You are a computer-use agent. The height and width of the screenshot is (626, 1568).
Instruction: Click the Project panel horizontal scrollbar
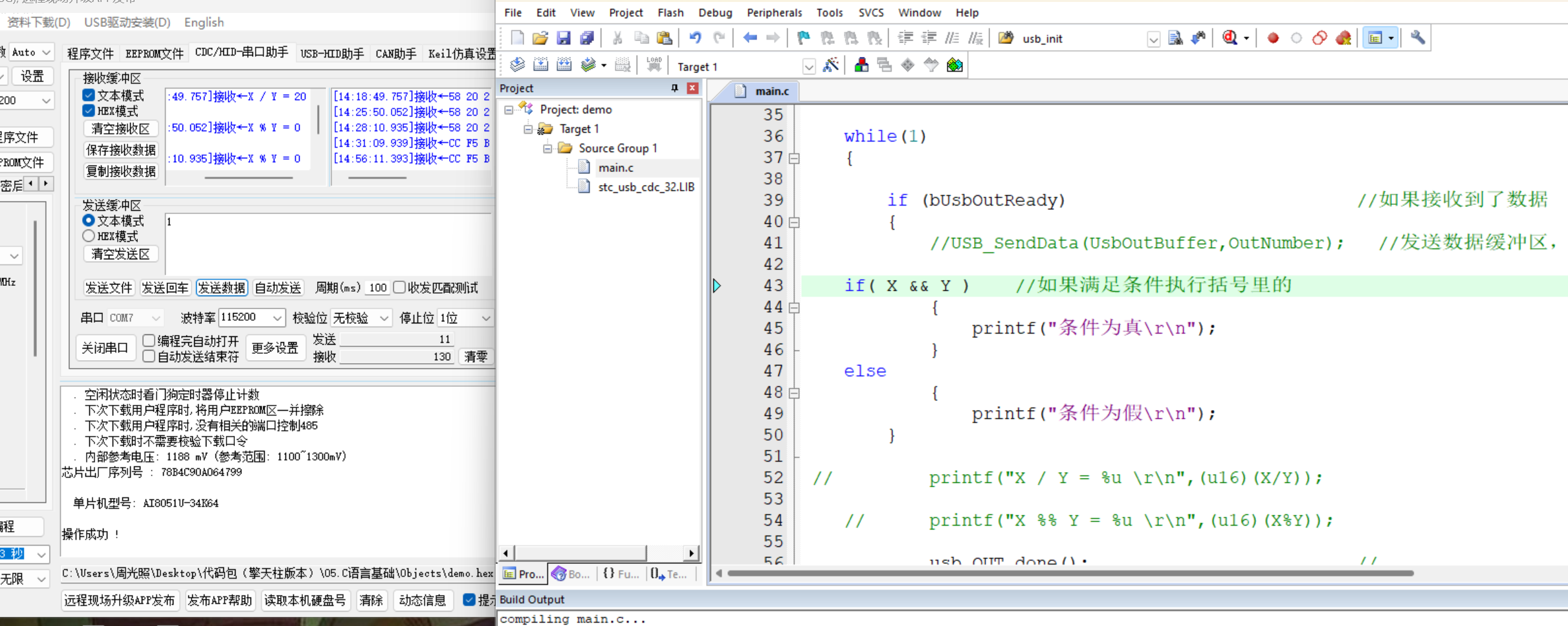tap(581, 553)
